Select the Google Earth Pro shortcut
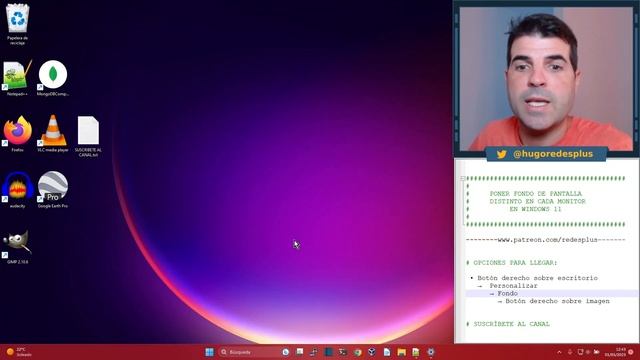The image size is (640, 360). 53,190
